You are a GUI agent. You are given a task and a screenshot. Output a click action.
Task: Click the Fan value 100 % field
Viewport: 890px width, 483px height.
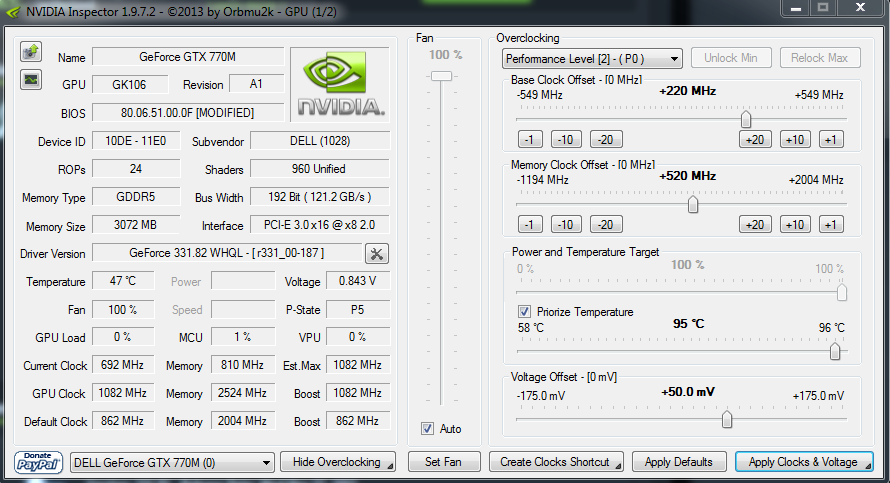[x=123, y=309]
